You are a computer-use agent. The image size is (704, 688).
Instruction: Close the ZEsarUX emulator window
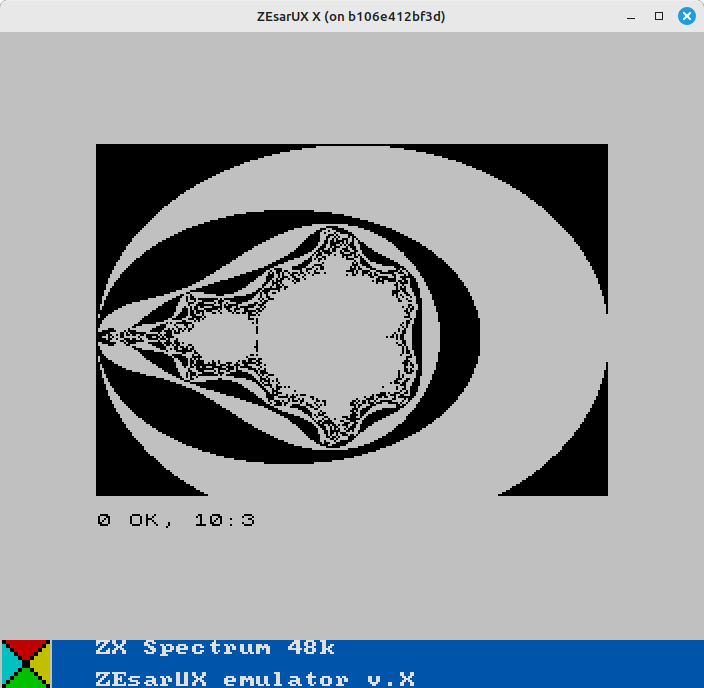pos(686,17)
